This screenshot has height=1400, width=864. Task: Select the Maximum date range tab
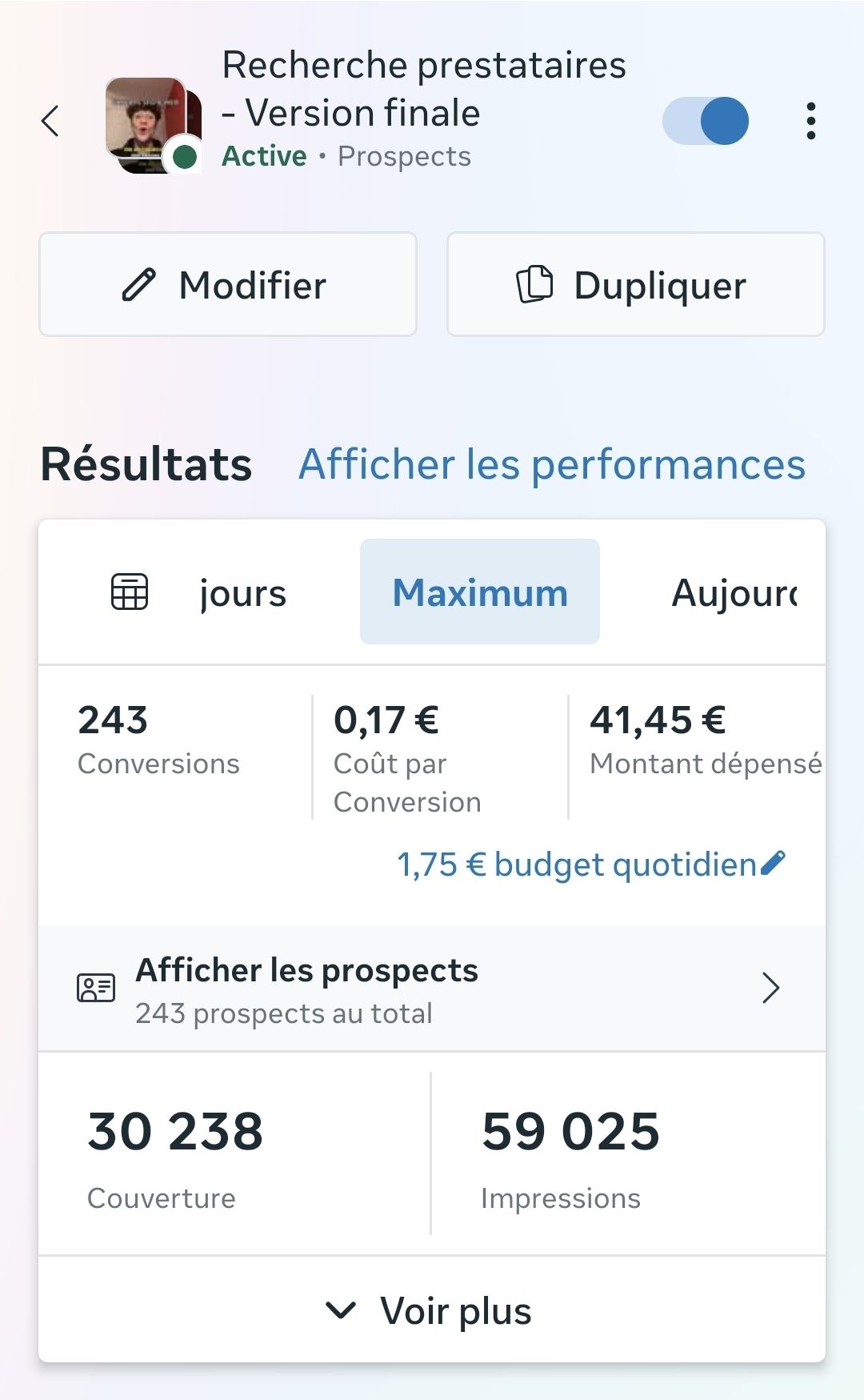pyautogui.click(x=480, y=592)
